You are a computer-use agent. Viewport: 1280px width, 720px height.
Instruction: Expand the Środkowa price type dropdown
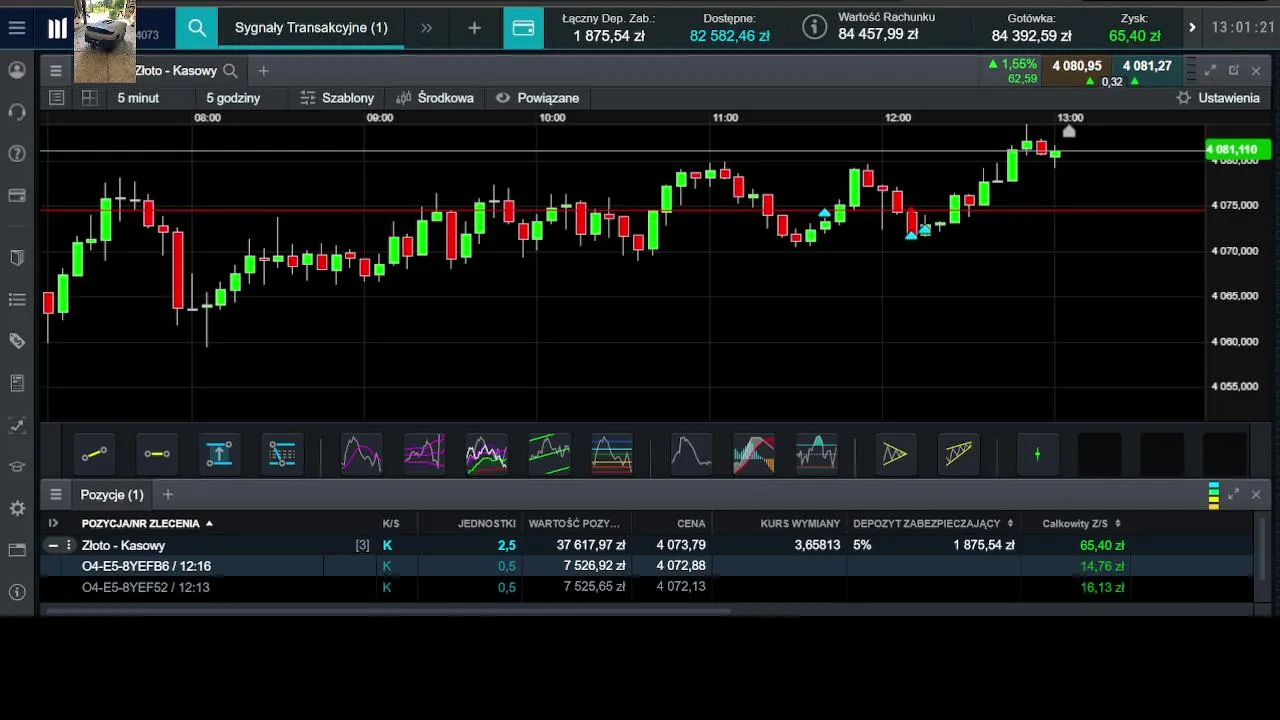(x=434, y=98)
